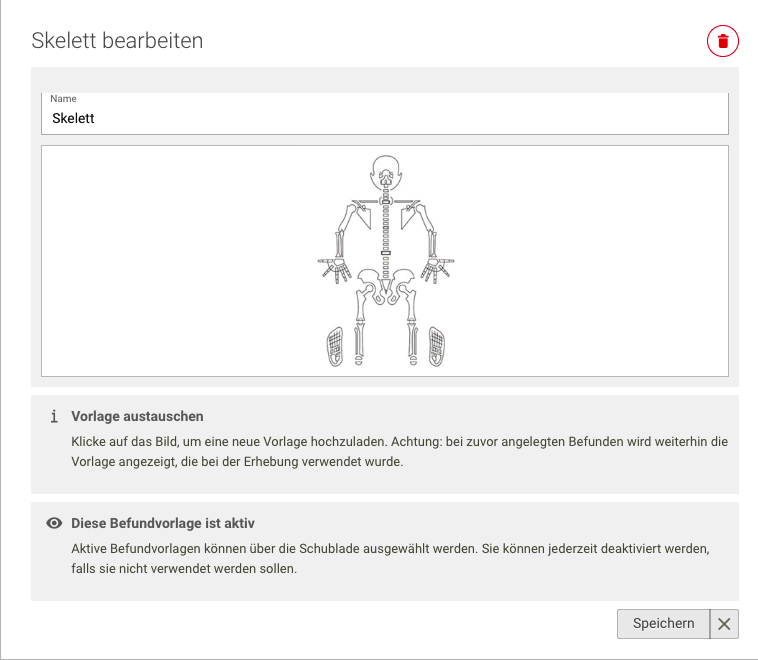Click the skeleton image to upload a new template
758x660 pixels.
click(x=385, y=261)
